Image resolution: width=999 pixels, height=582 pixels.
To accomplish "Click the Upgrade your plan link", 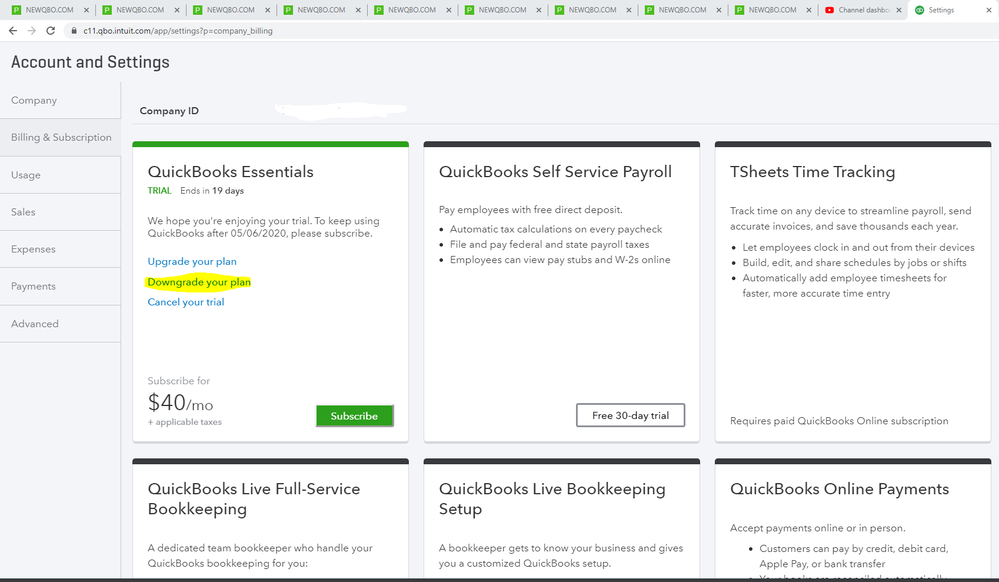I will (x=192, y=261).
